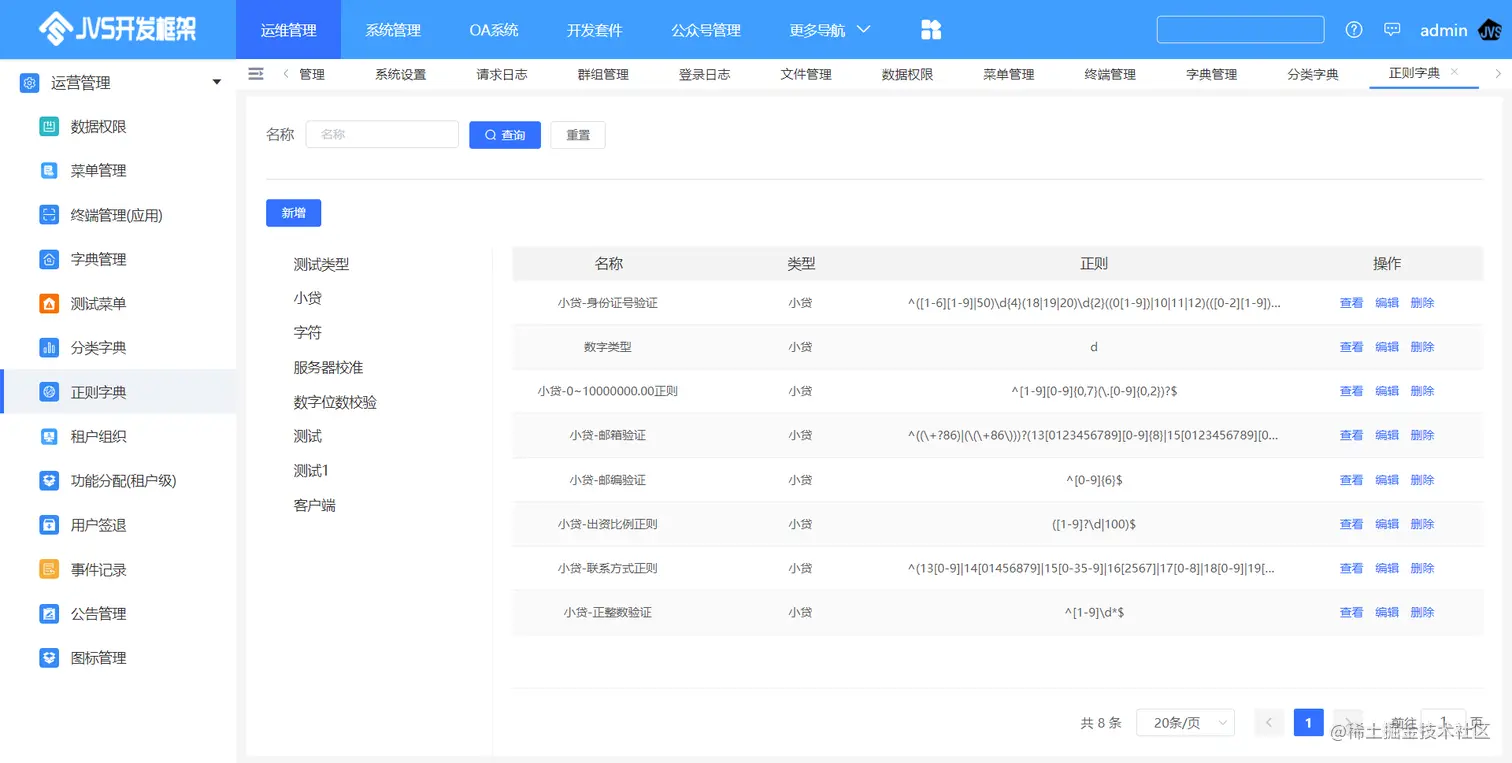Open 开发套件 top navigation
The width and height of the screenshot is (1512, 763).
[595, 30]
